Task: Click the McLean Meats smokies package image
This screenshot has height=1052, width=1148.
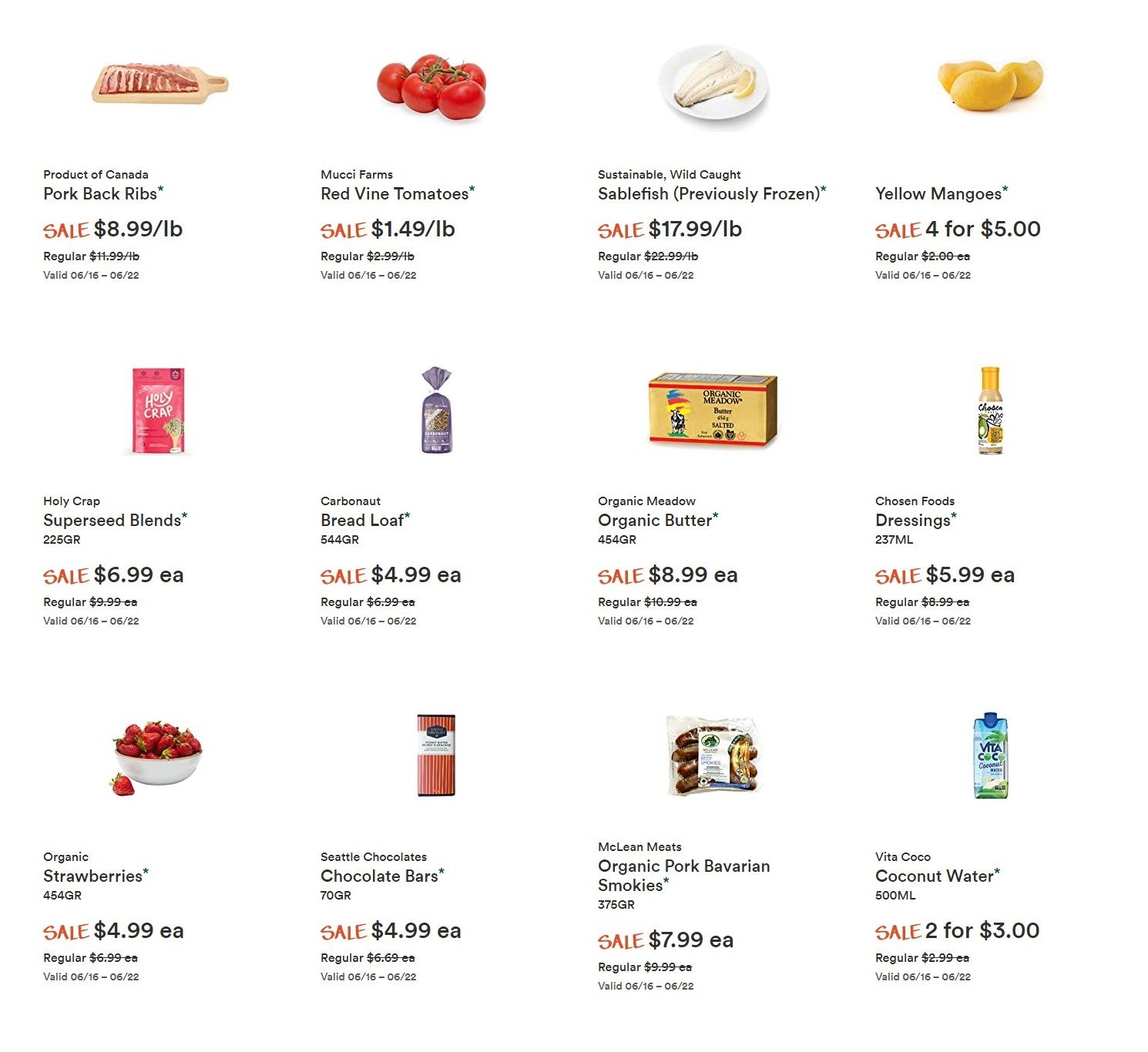Action: point(713,756)
